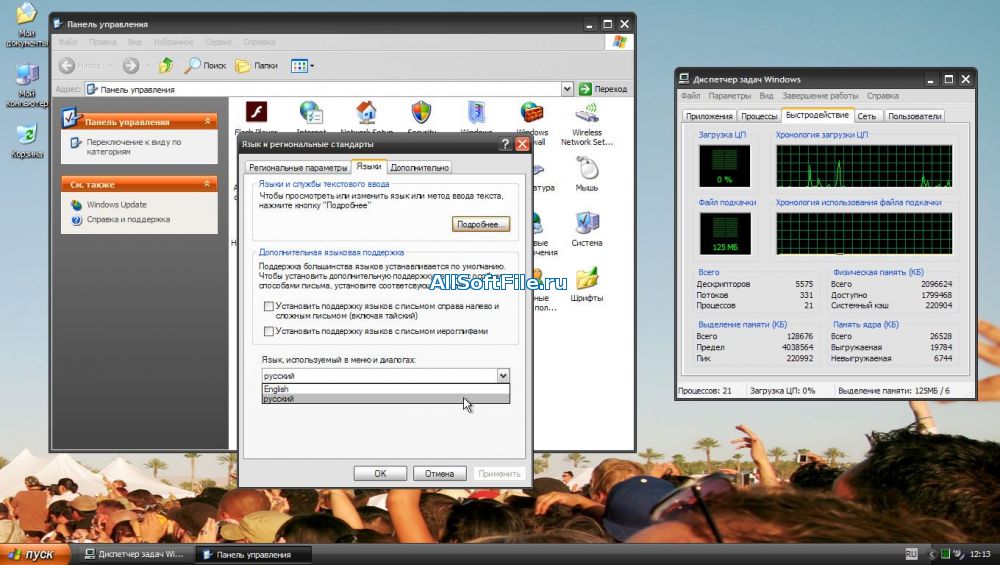This screenshot has height=565, width=1000.
Task: Open Wireless Network Setup icon
Action: 587,114
